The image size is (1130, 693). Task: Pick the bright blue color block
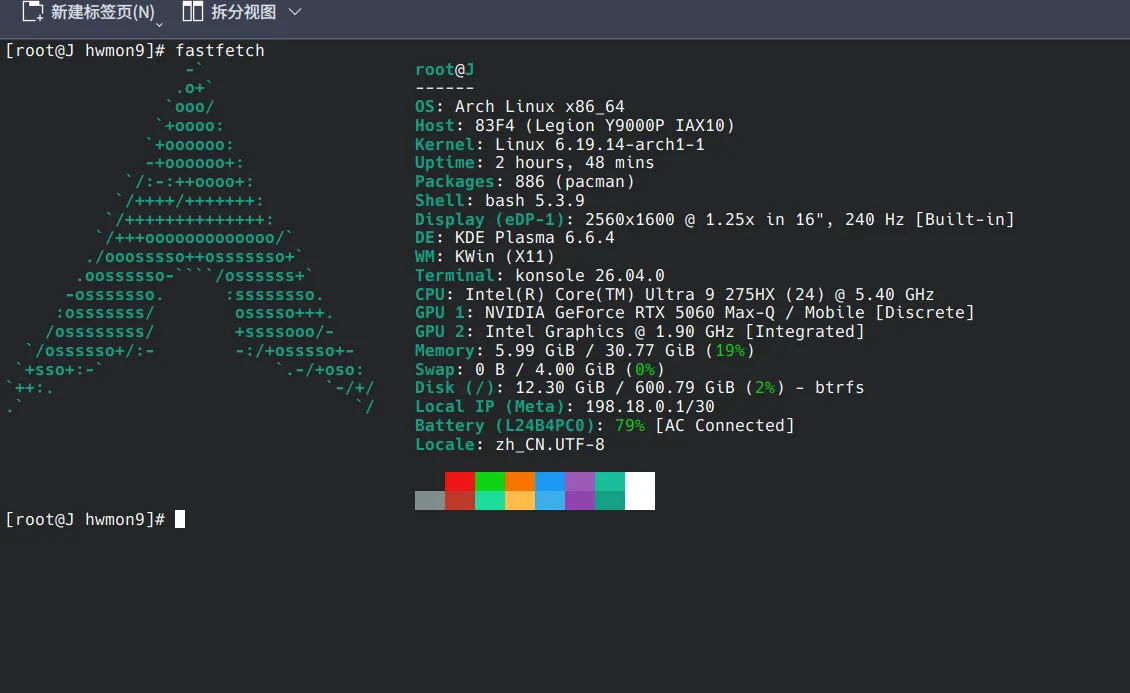(x=550, y=481)
